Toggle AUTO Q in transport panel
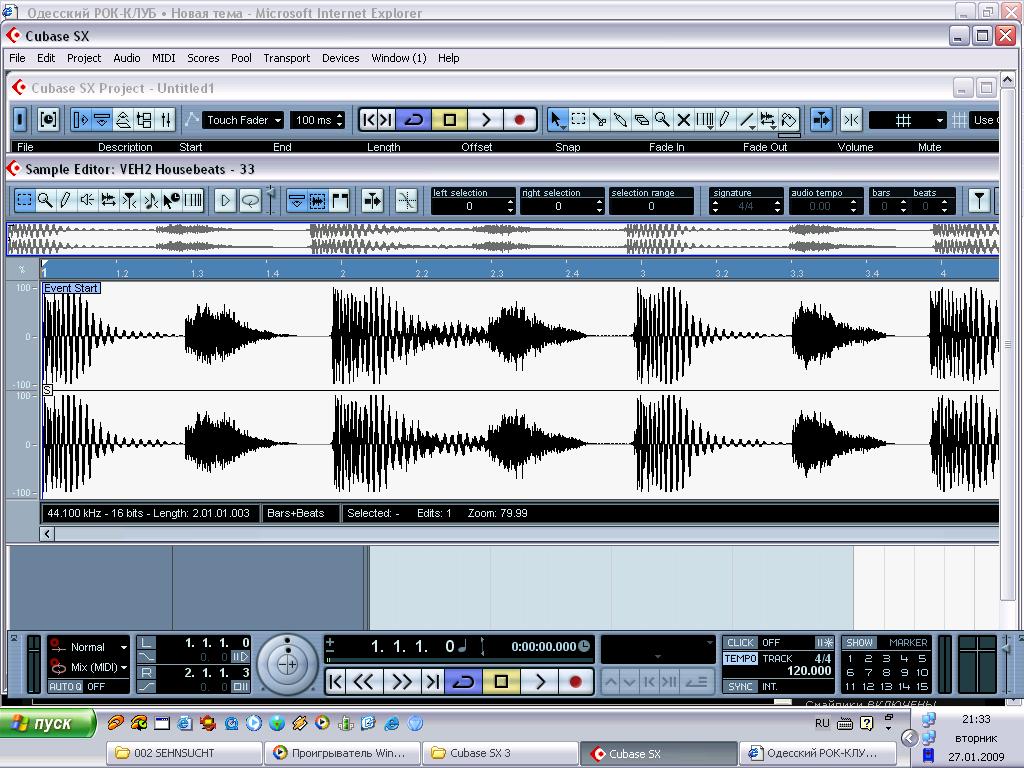 click(x=65, y=686)
